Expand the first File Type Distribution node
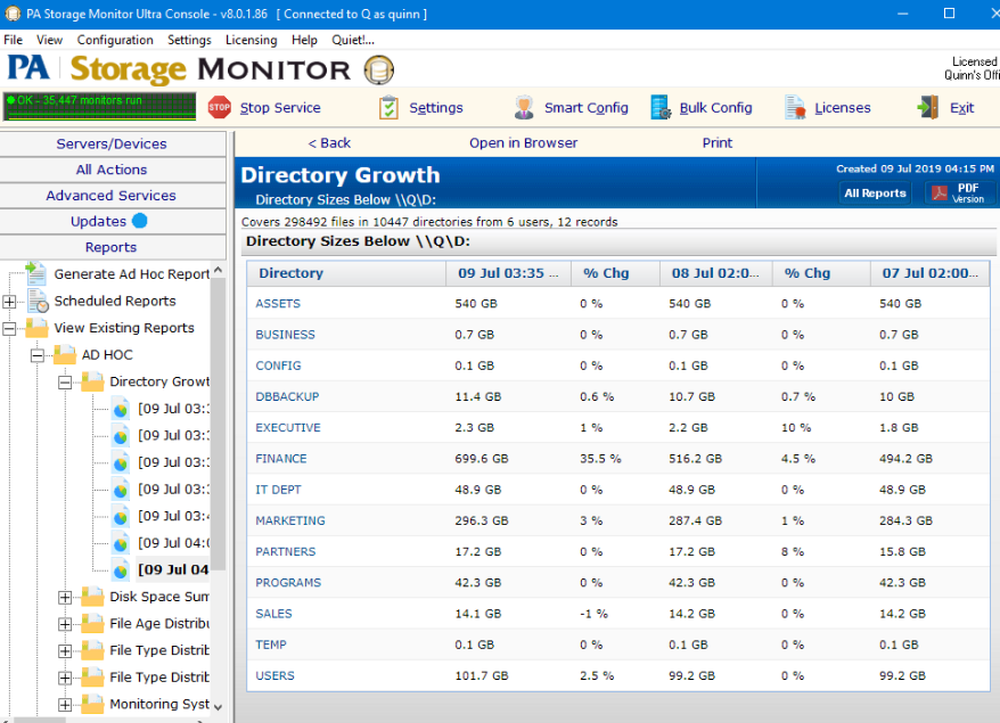 (65, 651)
